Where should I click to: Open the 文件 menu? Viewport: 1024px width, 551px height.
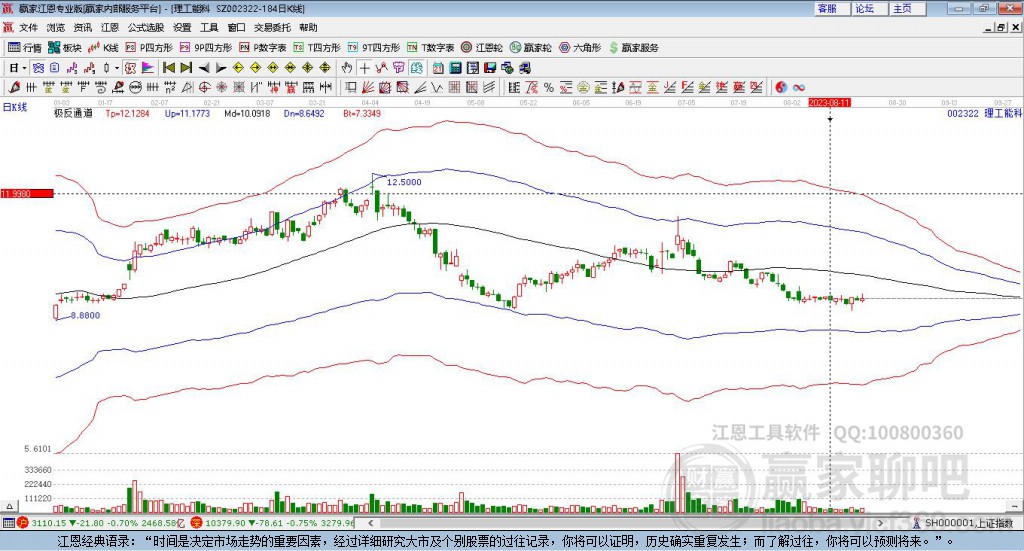(29, 27)
